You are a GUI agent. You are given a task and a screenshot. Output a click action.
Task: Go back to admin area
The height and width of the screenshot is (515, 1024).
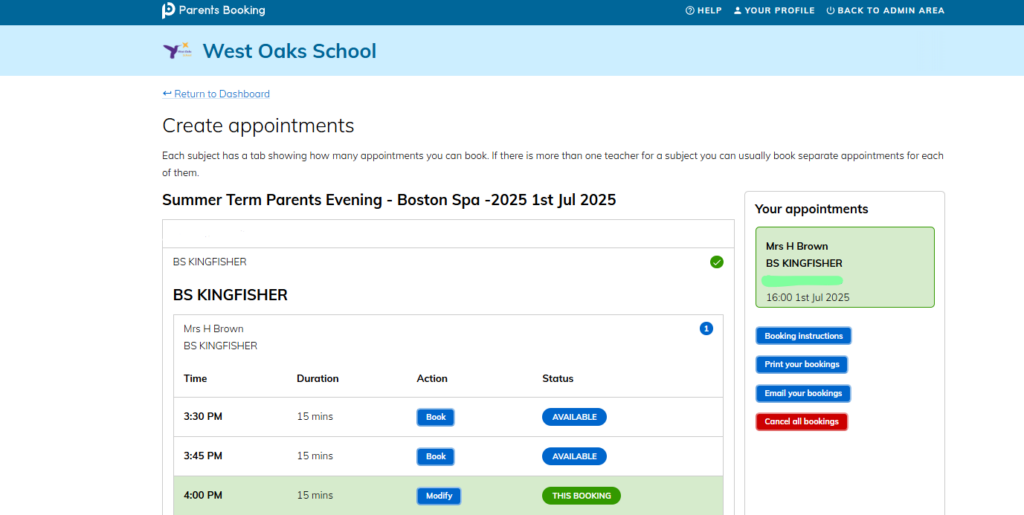[x=885, y=10]
